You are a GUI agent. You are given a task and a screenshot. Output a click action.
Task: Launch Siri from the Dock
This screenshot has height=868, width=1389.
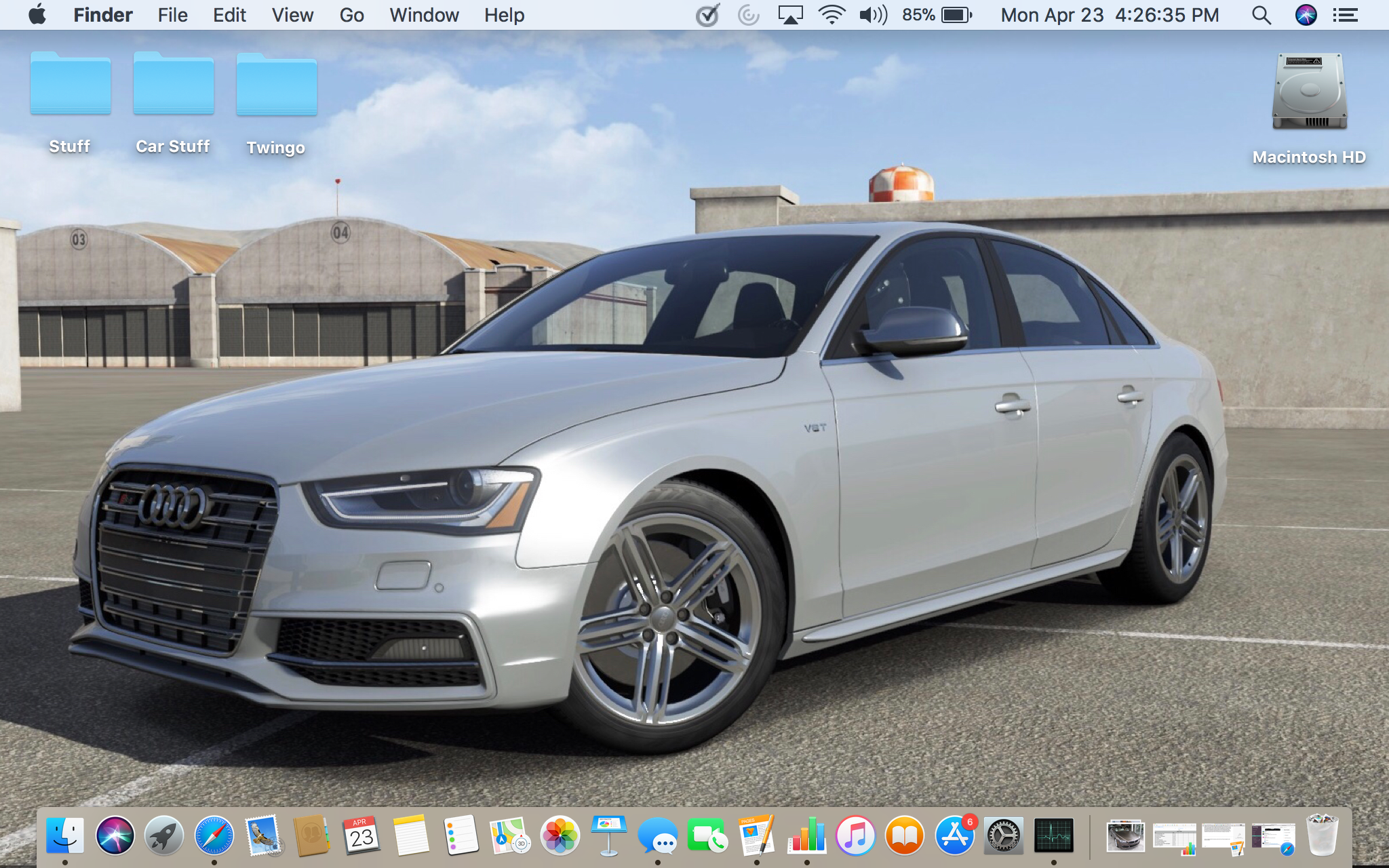coord(115,835)
